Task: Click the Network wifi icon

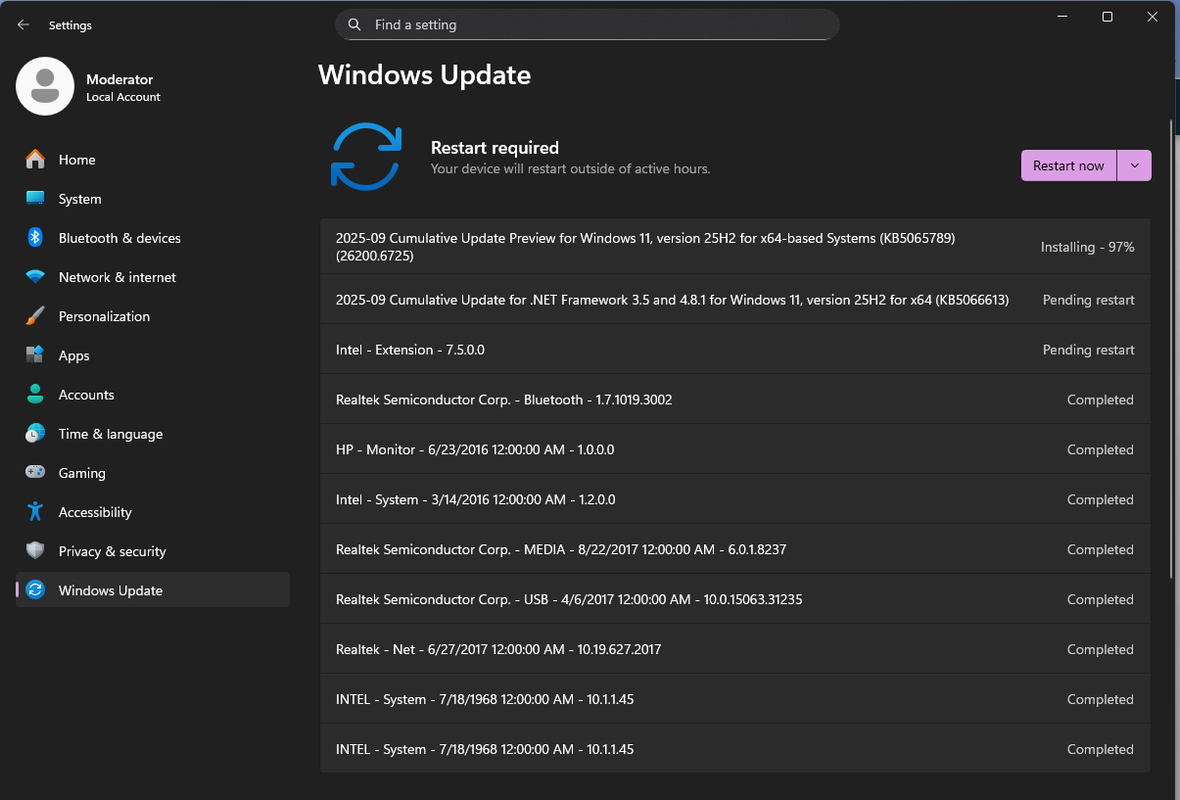Action: point(35,277)
